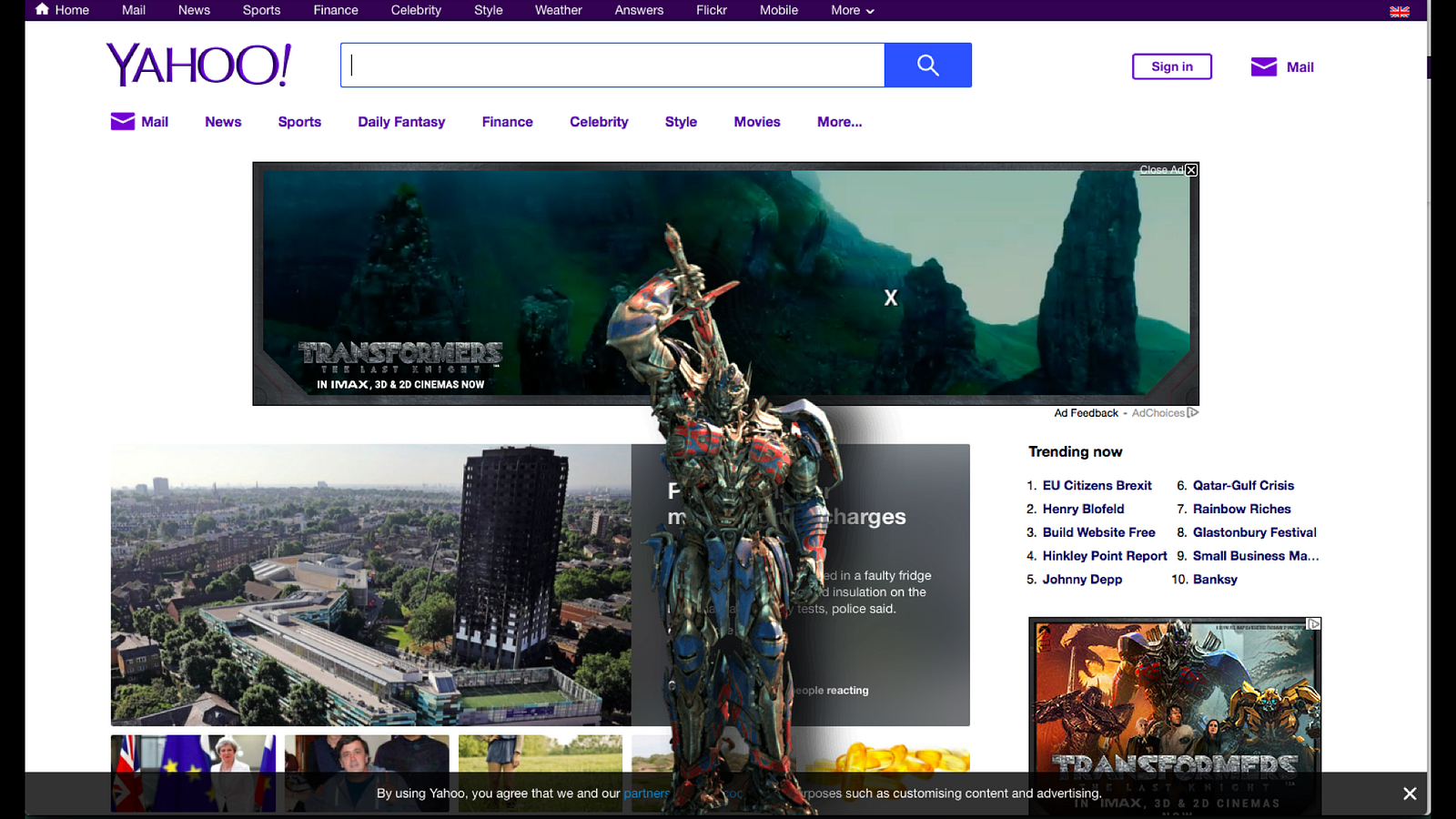Dismiss the cookie notice with the X
1456x819 pixels.
(x=1410, y=794)
